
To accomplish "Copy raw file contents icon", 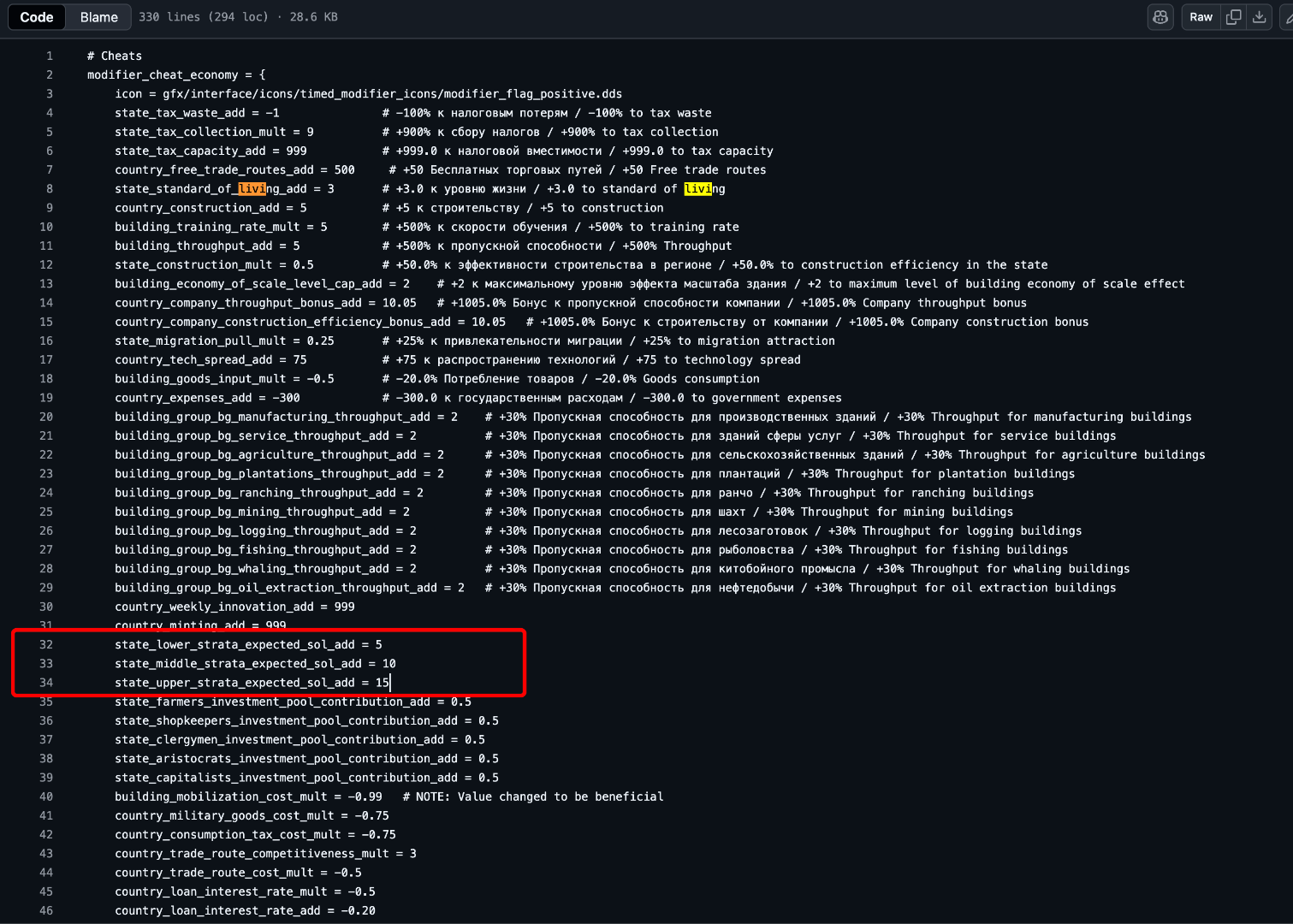I will 1233,17.
